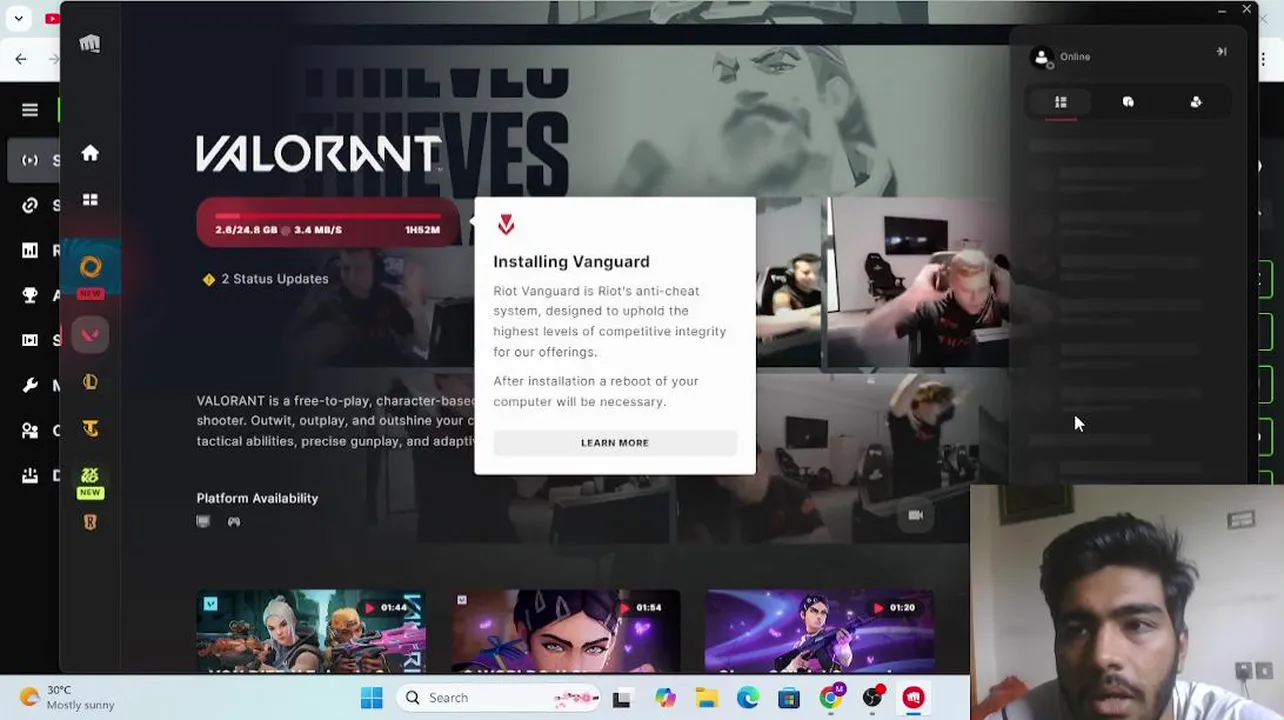Open the profile avatar showing Online
The width and height of the screenshot is (1284, 720).
point(1042,58)
